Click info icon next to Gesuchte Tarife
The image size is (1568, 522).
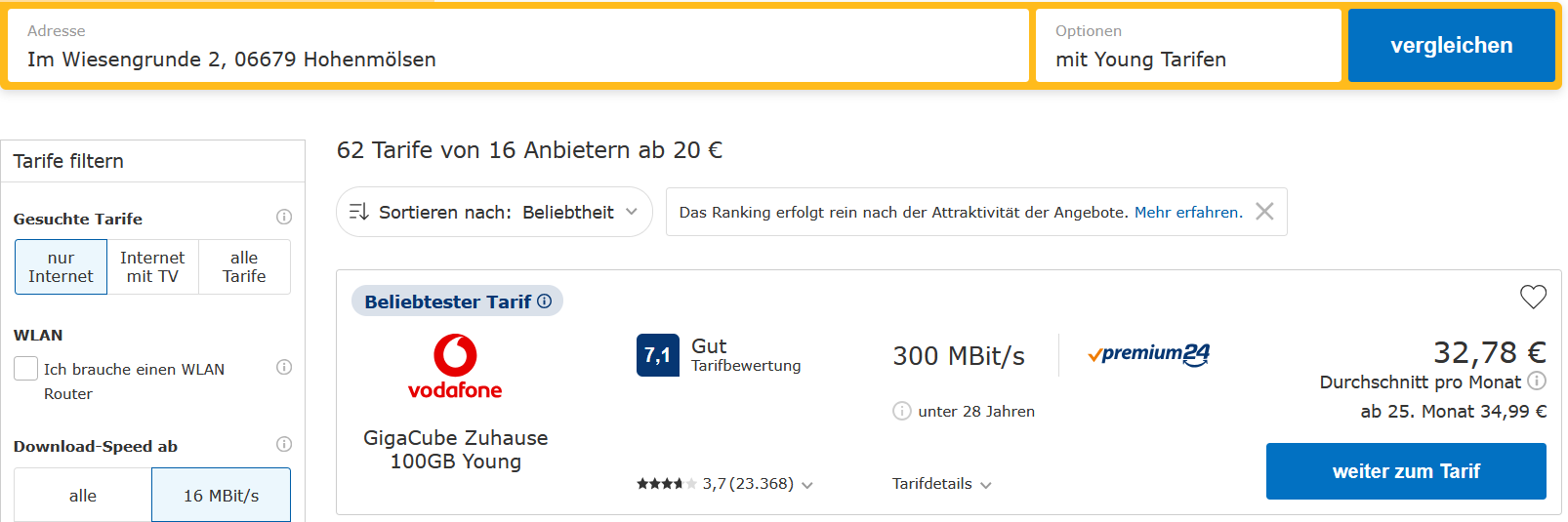[284, 217]
